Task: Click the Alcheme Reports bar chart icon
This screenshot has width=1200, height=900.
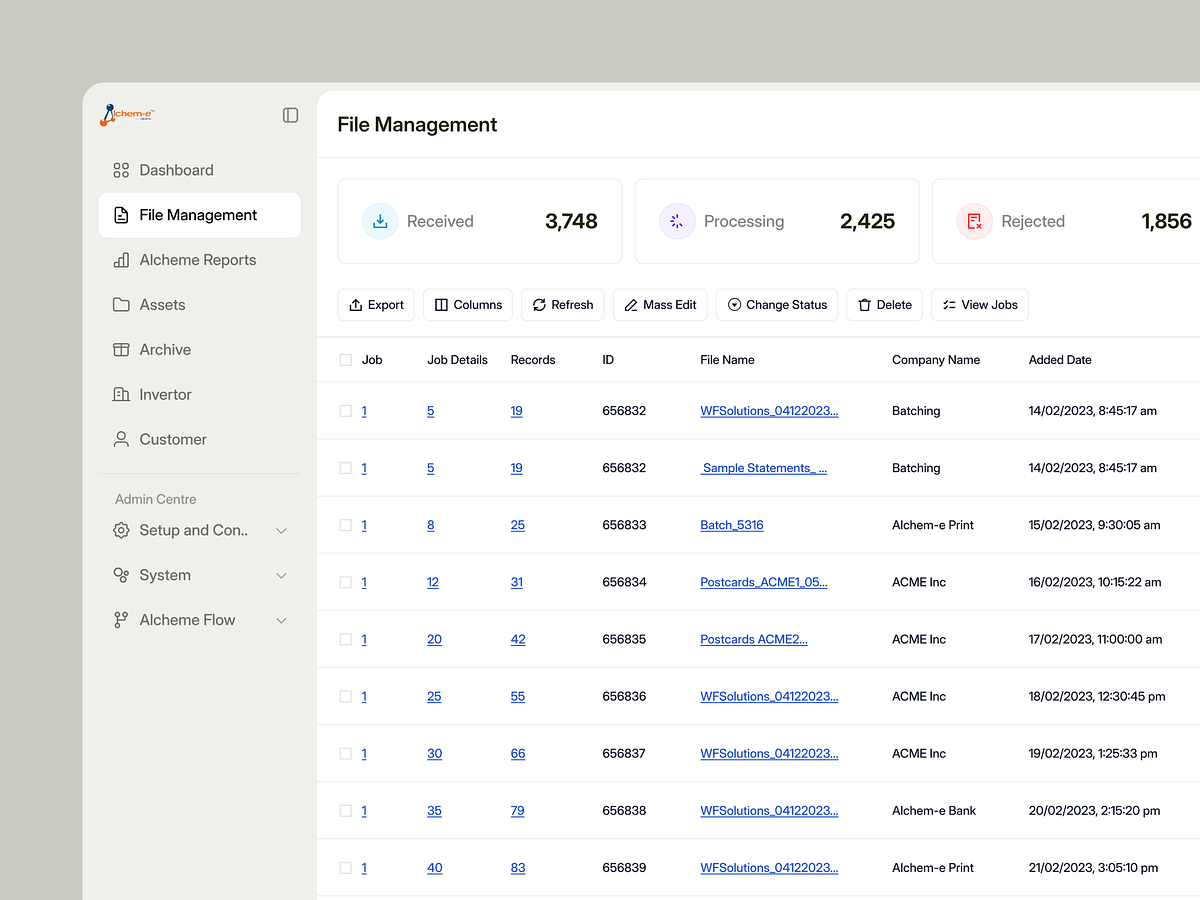Action: [x=121, y=260]
